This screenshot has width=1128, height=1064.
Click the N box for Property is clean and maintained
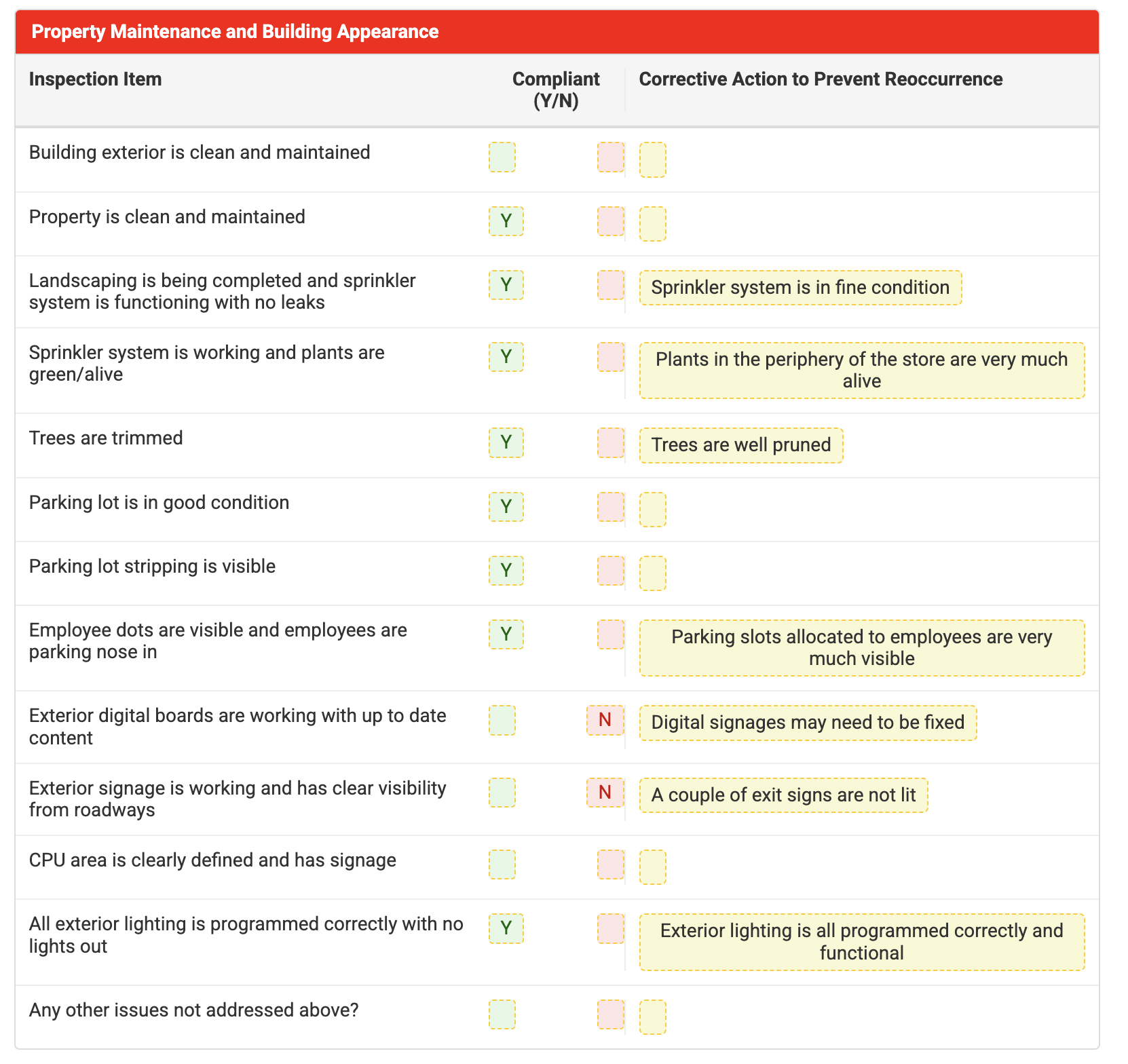pos(610,221)
